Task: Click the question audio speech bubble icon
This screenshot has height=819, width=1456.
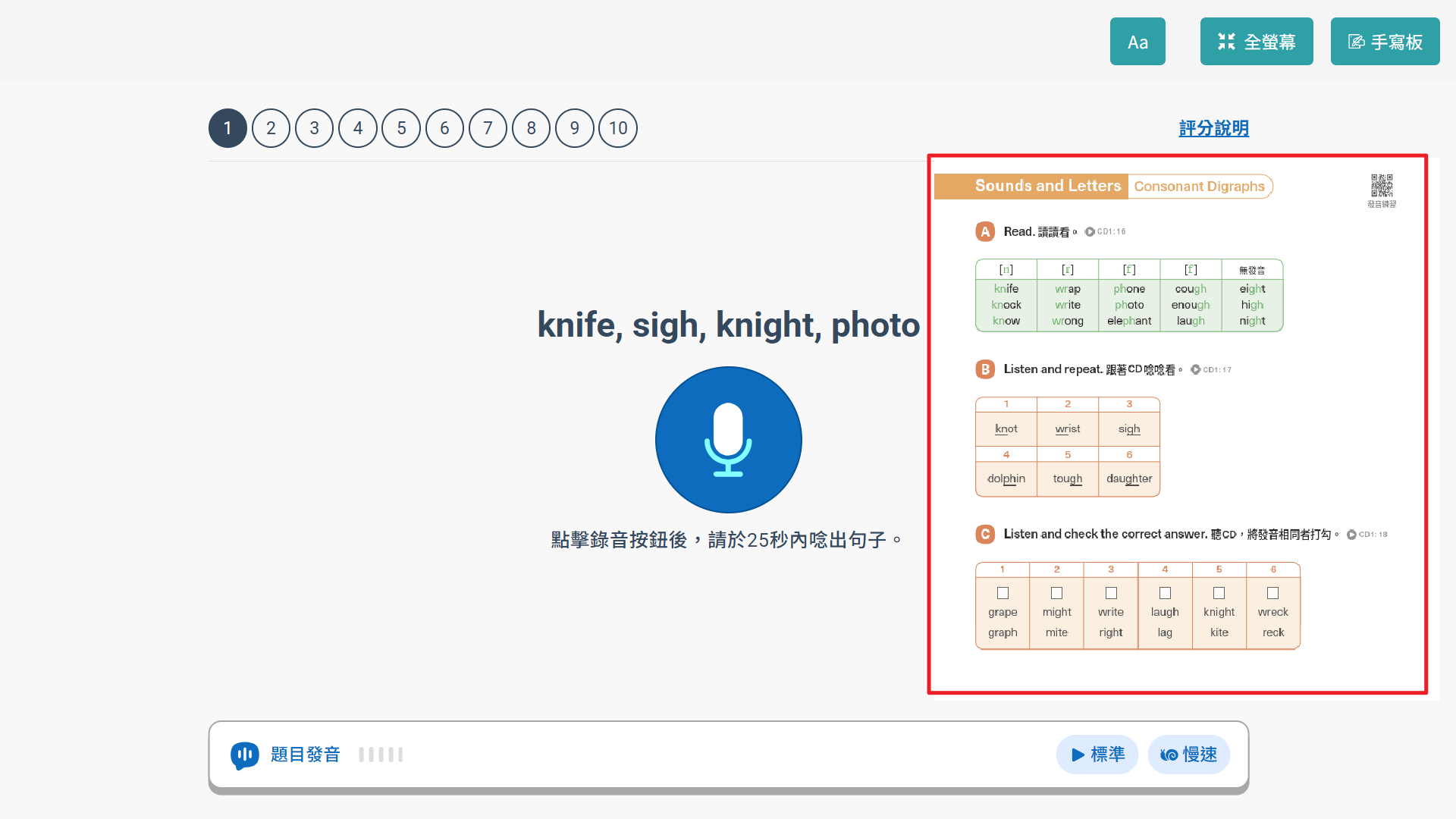Action: [x=244, y=755]
